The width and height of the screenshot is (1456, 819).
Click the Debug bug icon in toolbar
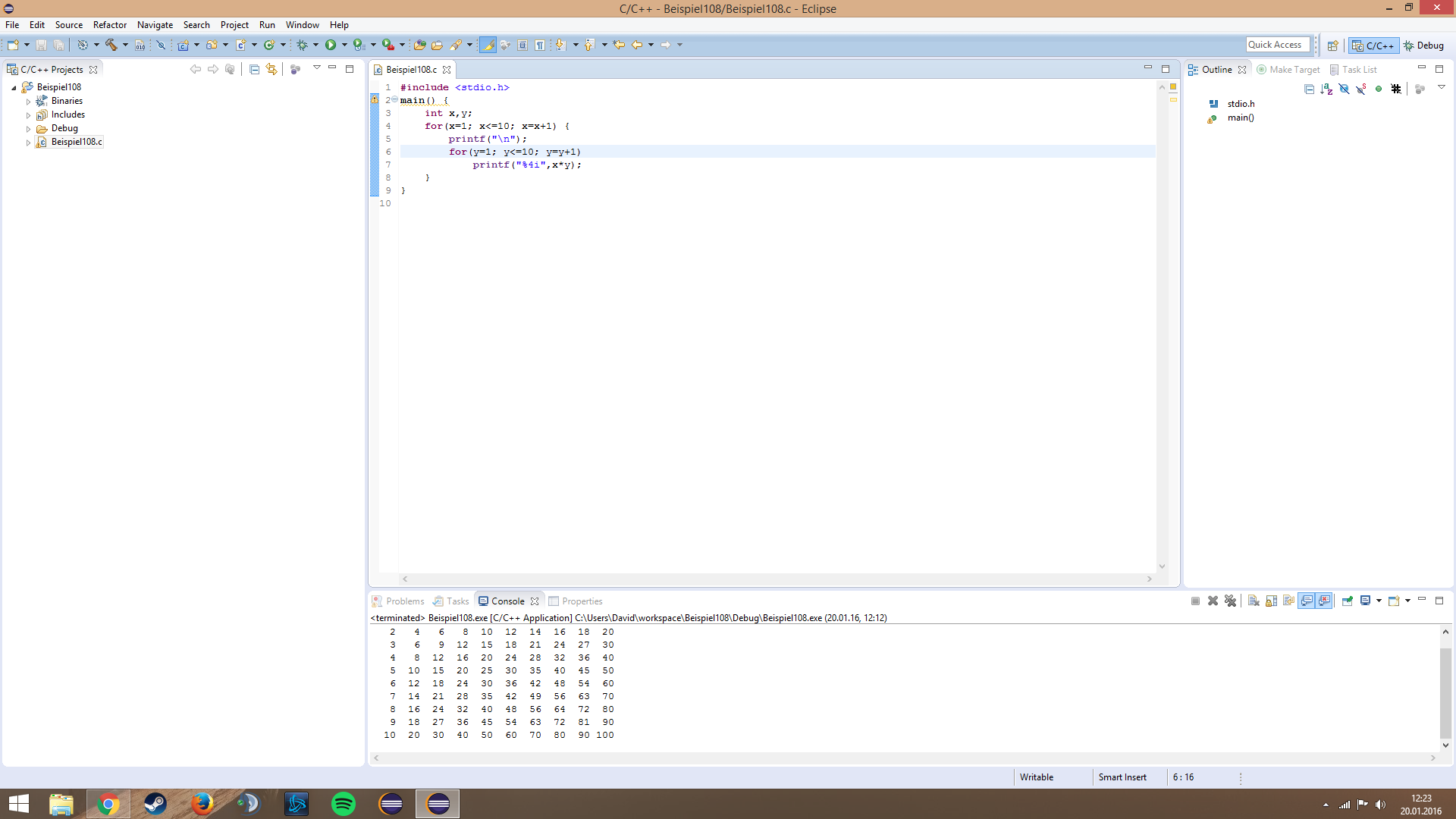click(x=302, y=45)
